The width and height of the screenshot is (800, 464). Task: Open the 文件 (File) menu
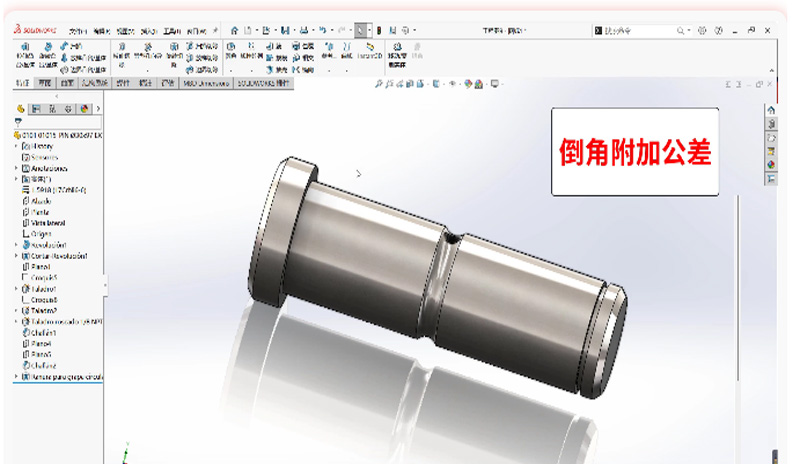click(78, 31)
